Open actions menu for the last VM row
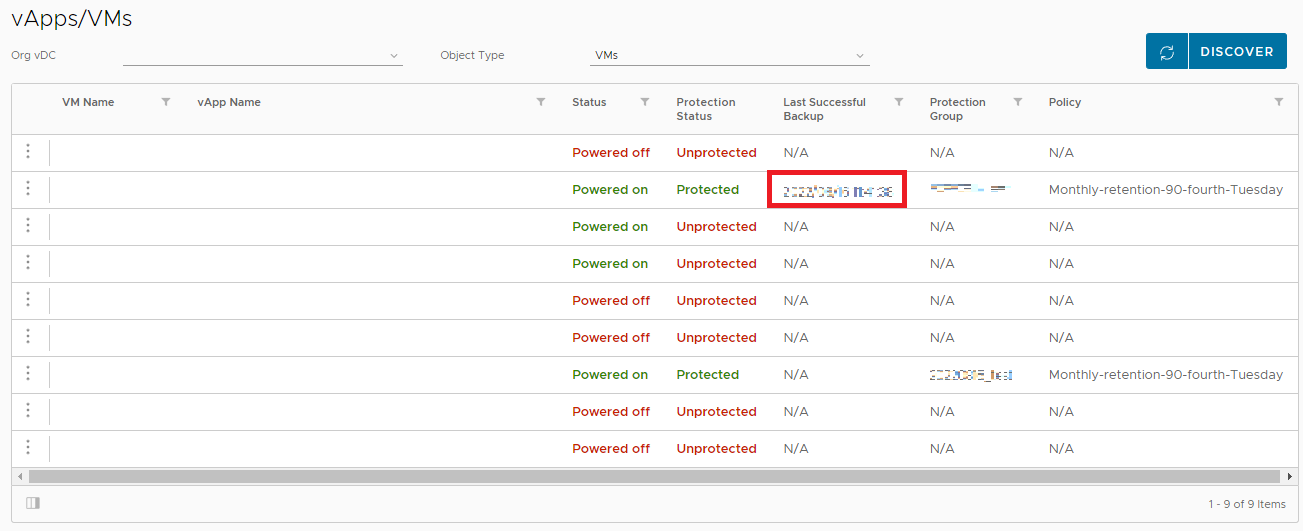 28,448
